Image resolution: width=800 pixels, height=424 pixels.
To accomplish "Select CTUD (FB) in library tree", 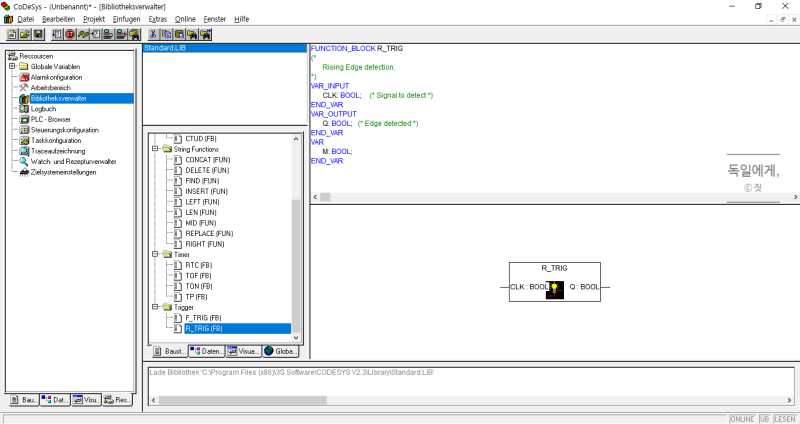I will pos(201,139).
